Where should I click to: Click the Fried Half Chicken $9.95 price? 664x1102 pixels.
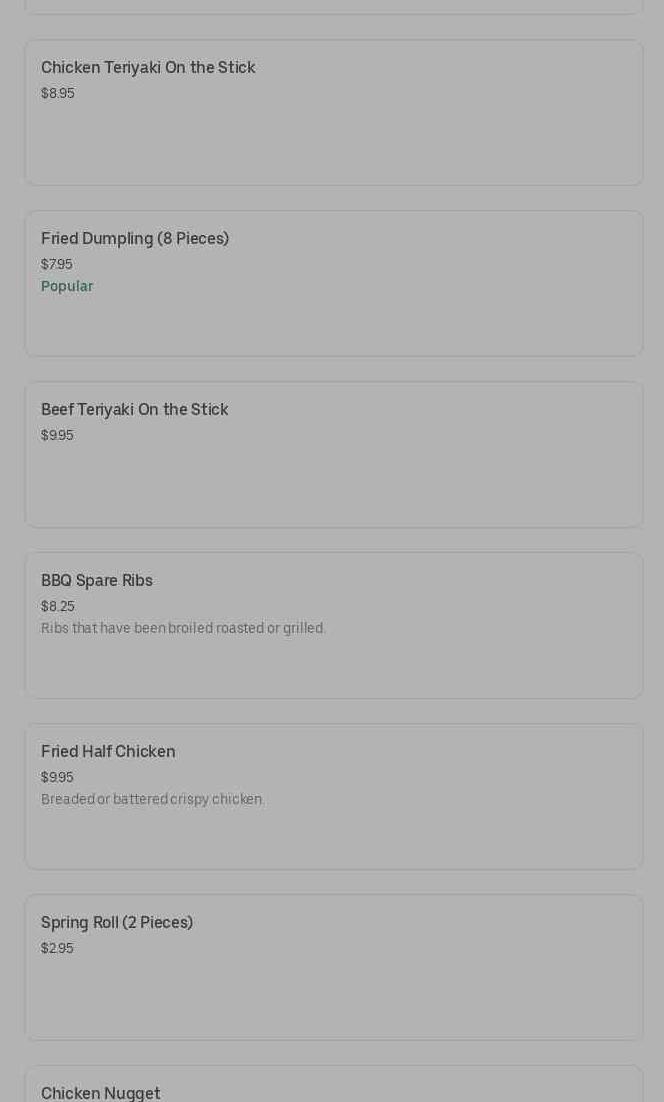tap(57, 777)
